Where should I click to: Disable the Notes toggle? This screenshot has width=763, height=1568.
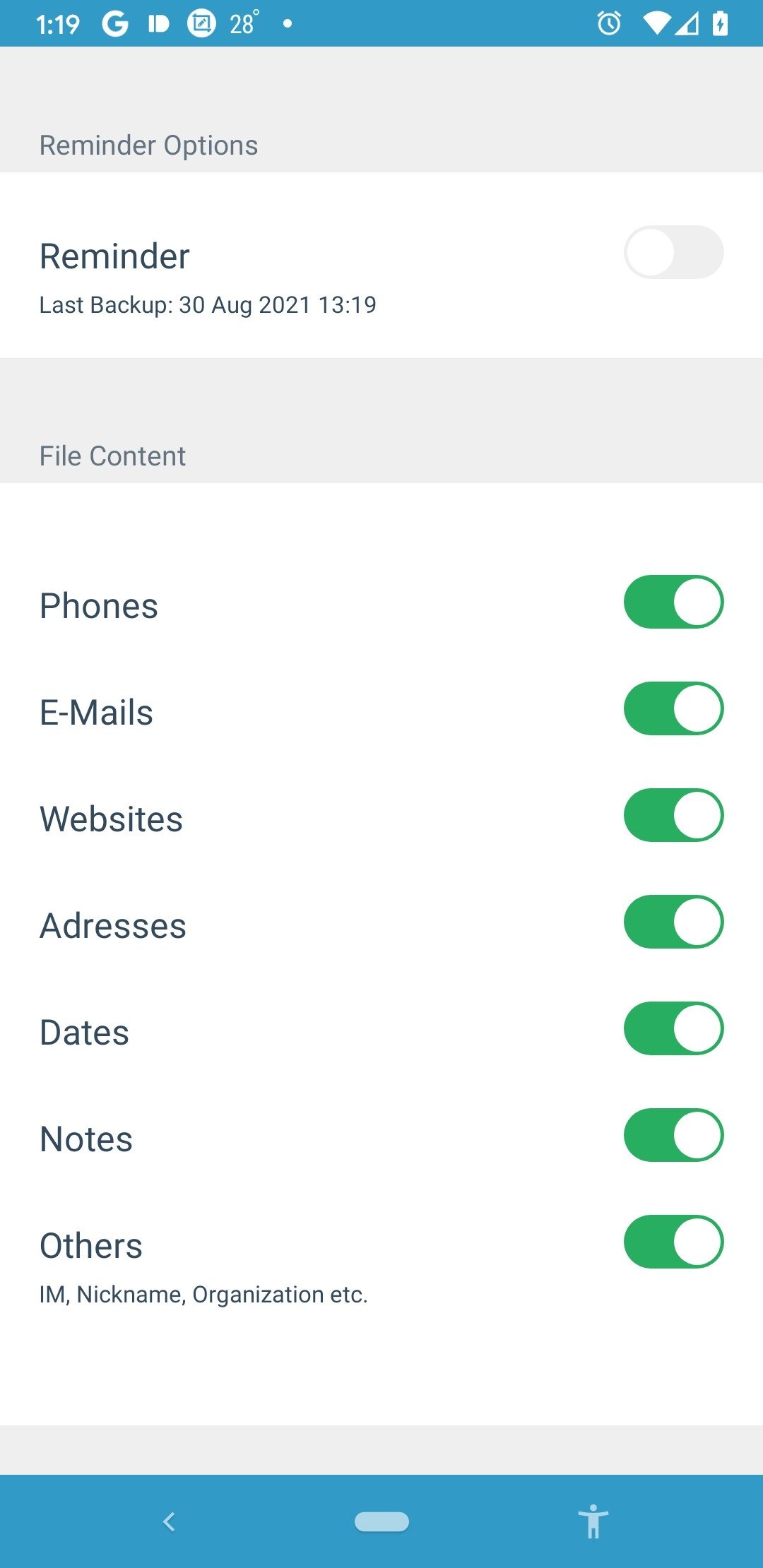[673, 1135]
